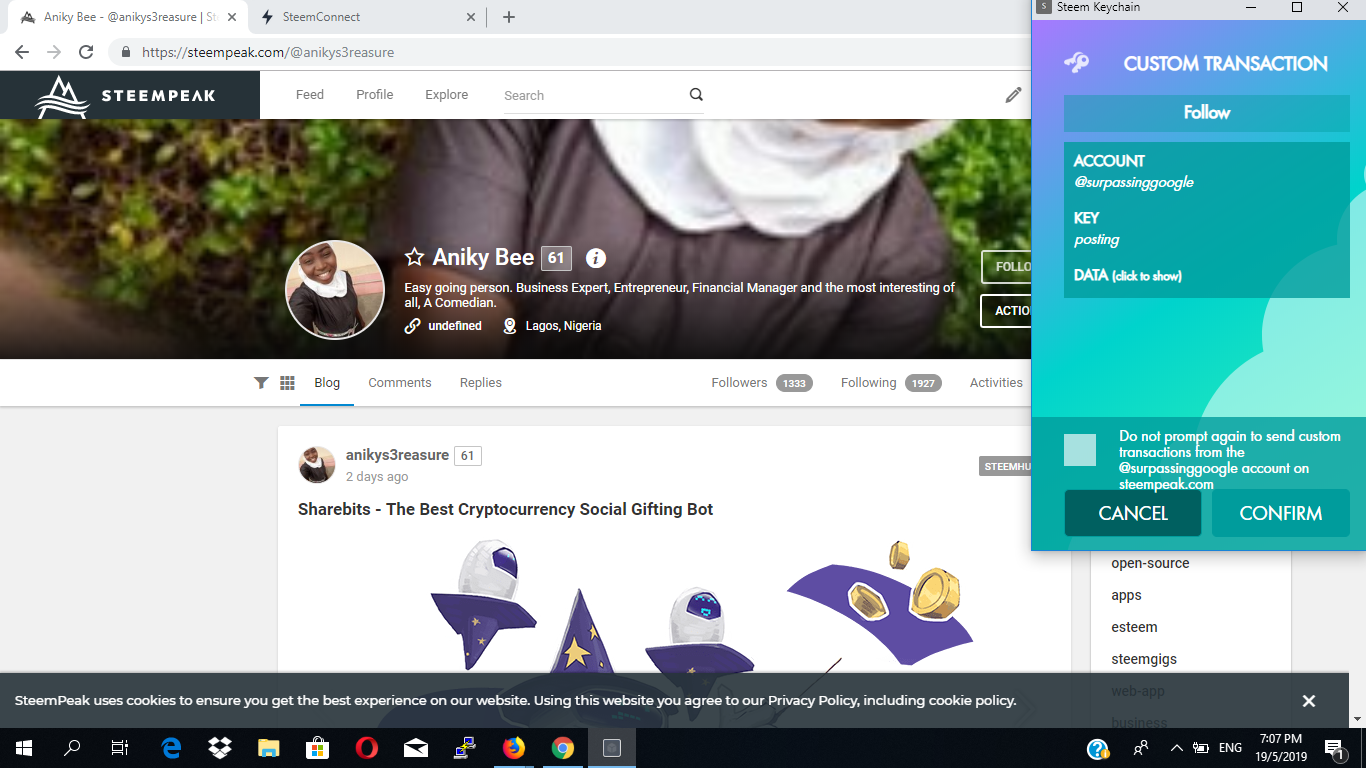The height and width of the screenshot is (768, 1366).
Task: Open the Sharebits post title
Action: 506,509
